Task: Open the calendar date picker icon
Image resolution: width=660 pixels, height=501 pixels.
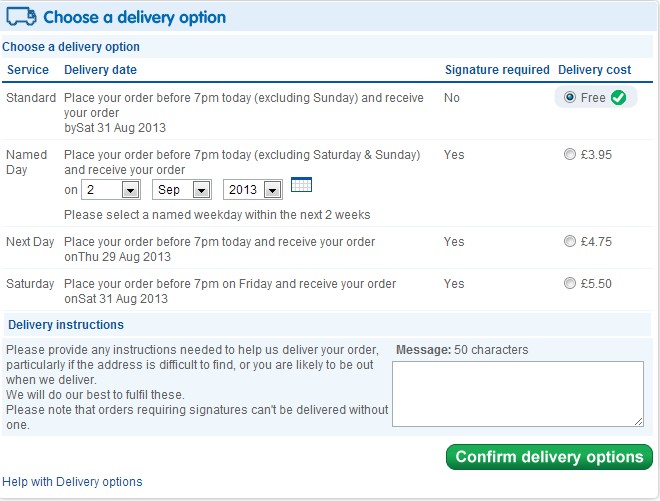Action: [x=301, y=185]
